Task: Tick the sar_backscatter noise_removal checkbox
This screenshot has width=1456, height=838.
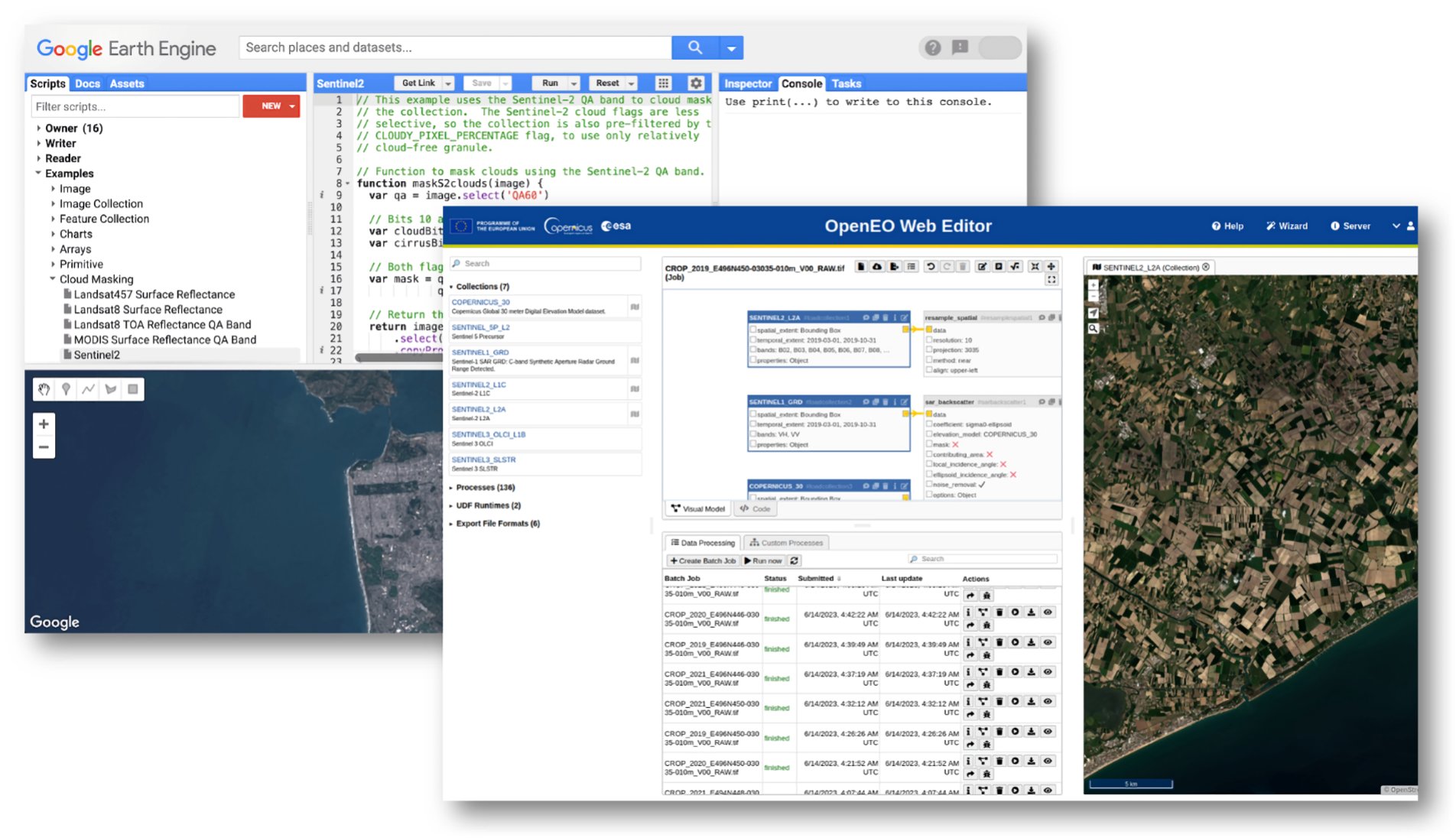Action: tap(929, 485)
